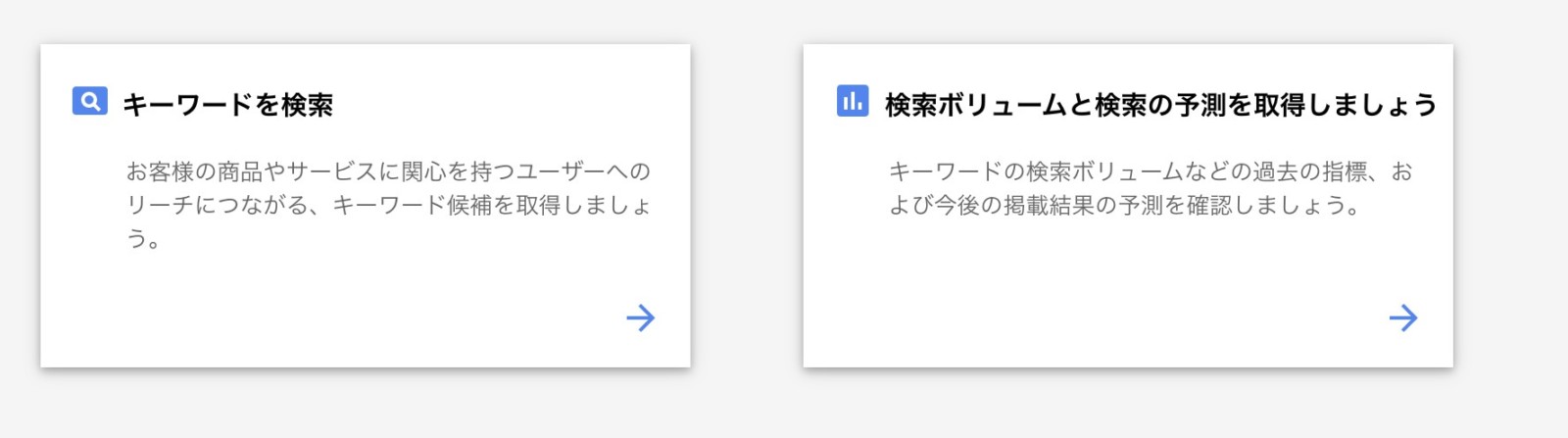Viewport: 1568px width, 438px height.
Task: Click the description starting with お客様の商品やサービス
Action: pyautogui.click(x=388, y=205)
